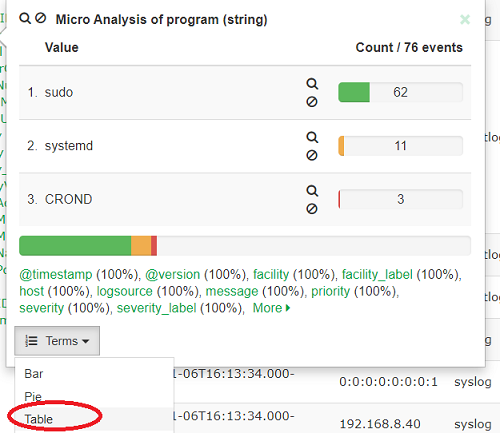Select Pie from the Terms menu

click(x=33, y=396)
